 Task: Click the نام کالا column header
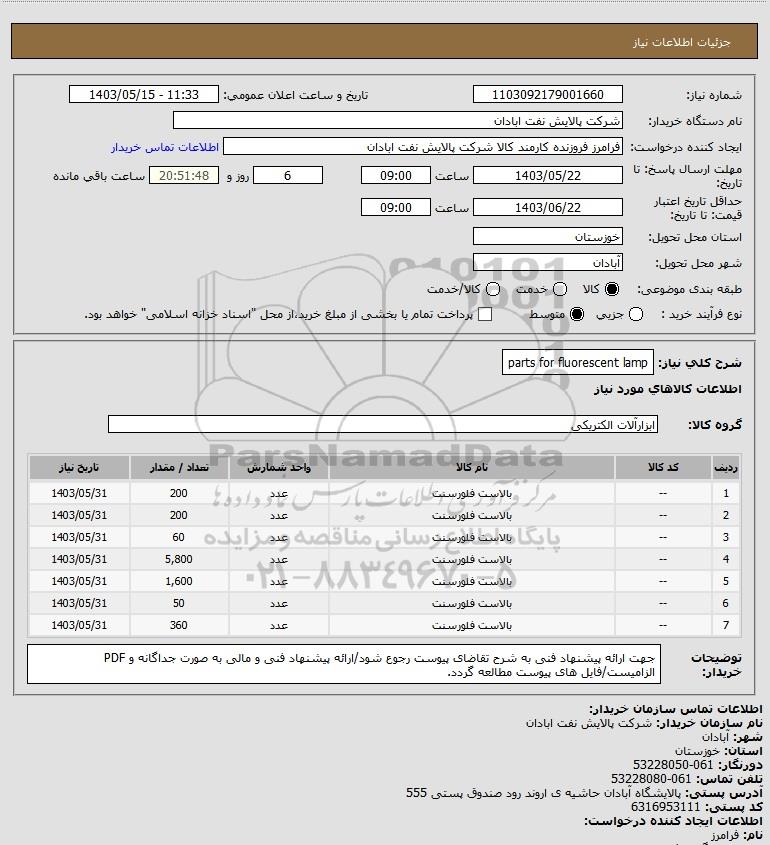pos(472,467)
